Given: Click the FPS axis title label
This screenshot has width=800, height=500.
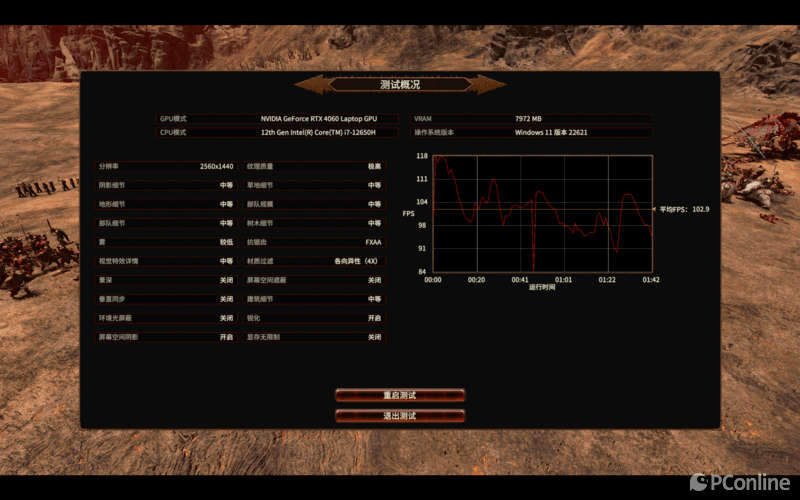Looking at the screenshot, I should [409, 213].
